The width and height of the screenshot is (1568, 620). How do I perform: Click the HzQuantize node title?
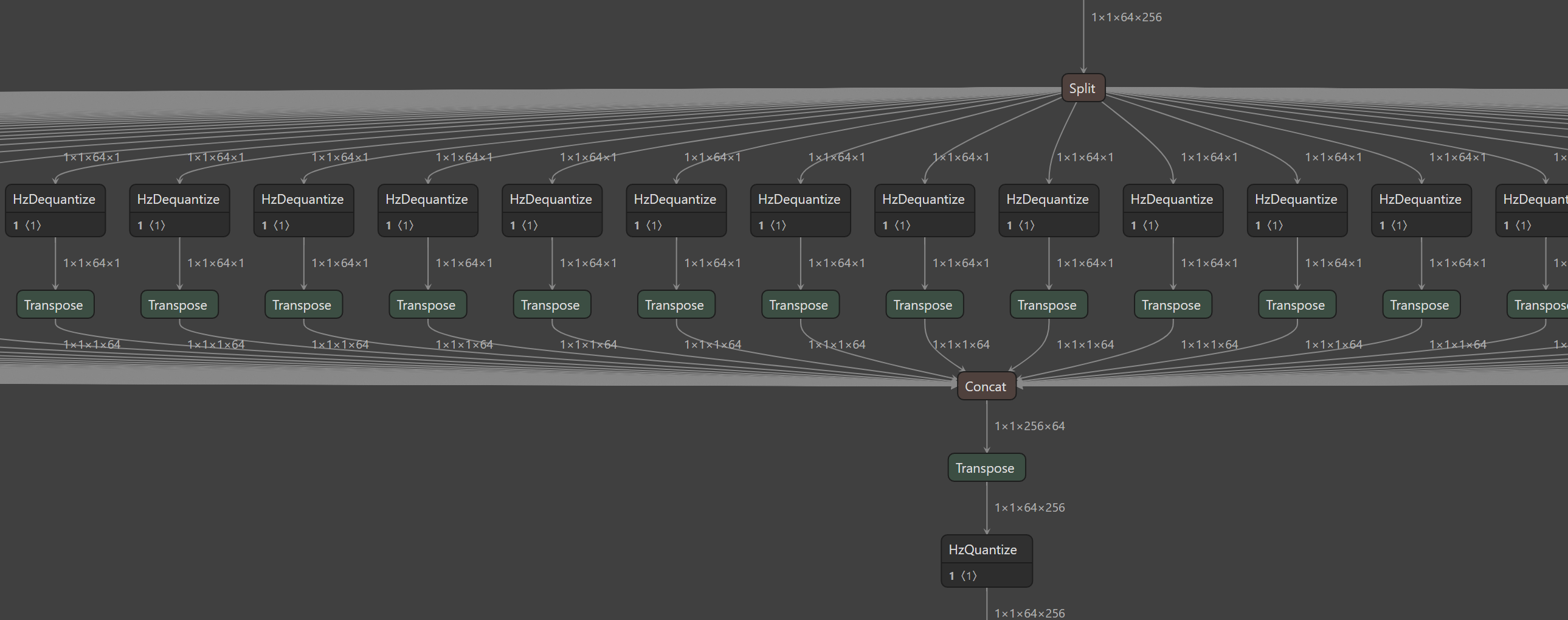tap(983, 549)
